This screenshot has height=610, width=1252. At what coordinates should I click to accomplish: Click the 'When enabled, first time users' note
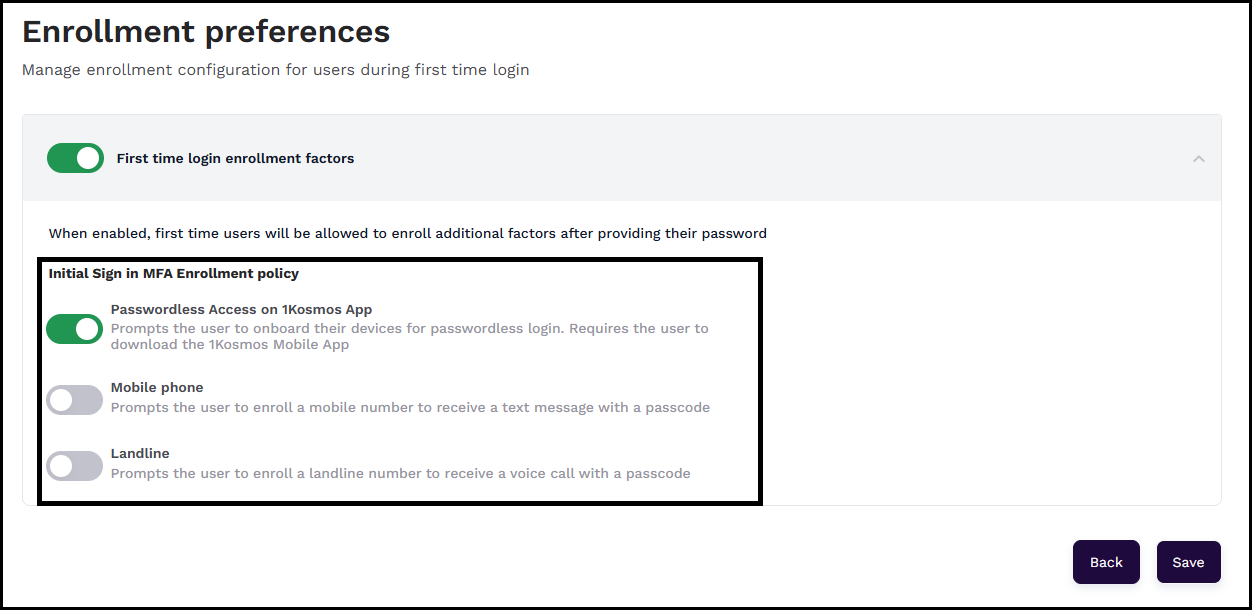tap(407, 234)
